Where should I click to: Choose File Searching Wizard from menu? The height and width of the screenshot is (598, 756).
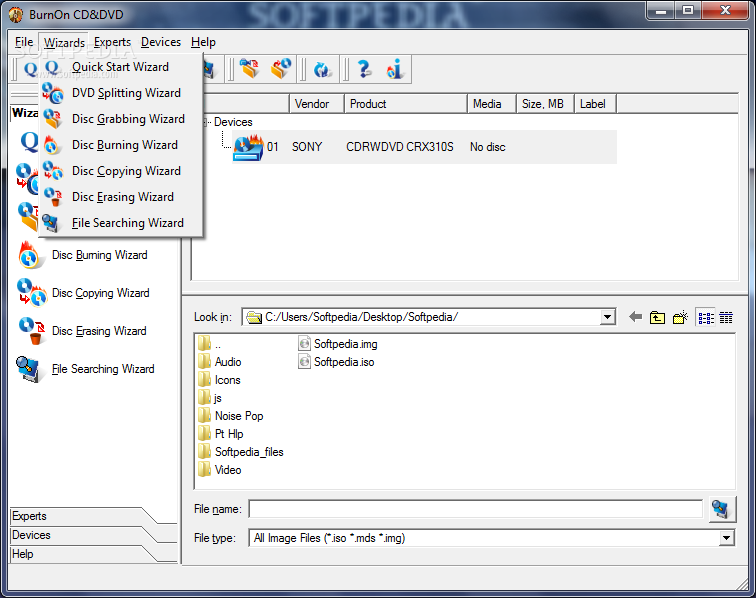click(x=121, y=223)
